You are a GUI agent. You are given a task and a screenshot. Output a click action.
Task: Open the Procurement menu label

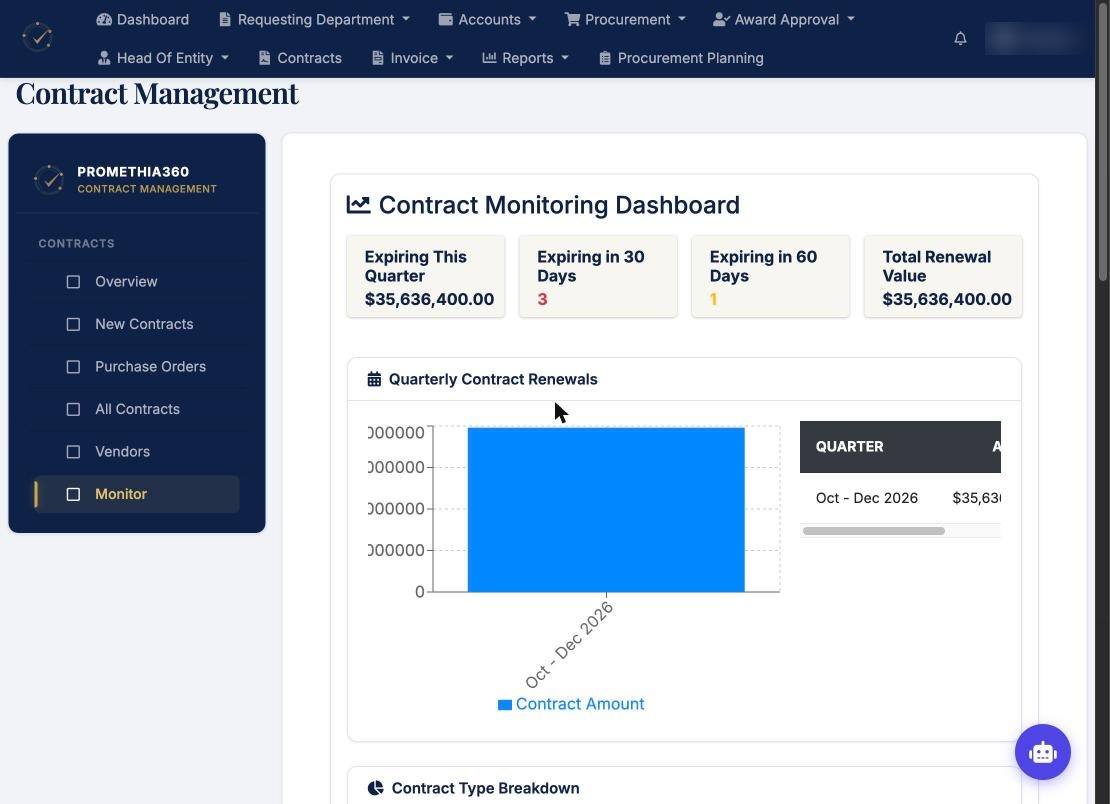pyautogui.click(x=627, y=19)
